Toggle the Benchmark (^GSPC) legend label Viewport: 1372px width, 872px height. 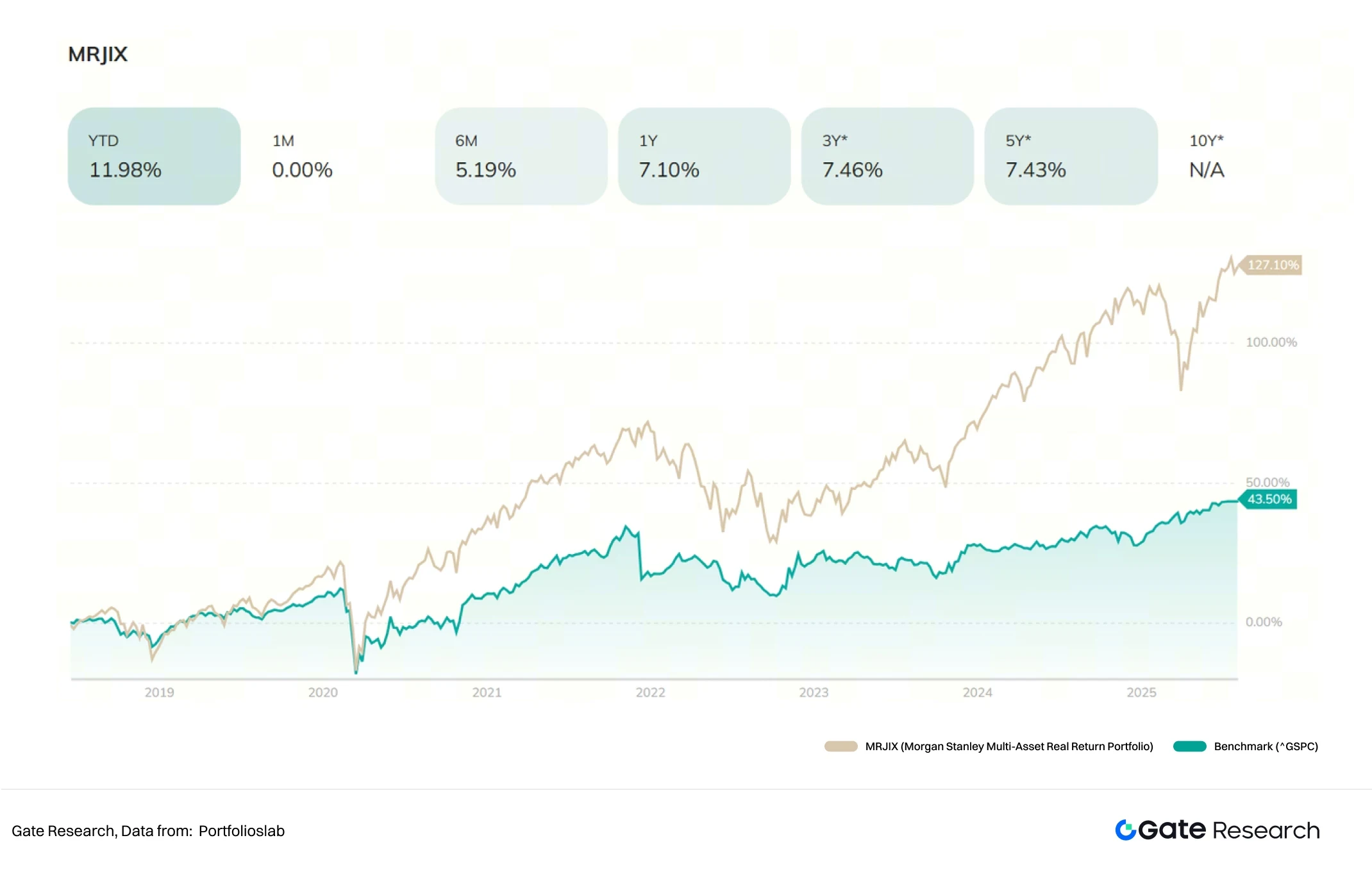pyautogui.click(x=1266, y=746)
